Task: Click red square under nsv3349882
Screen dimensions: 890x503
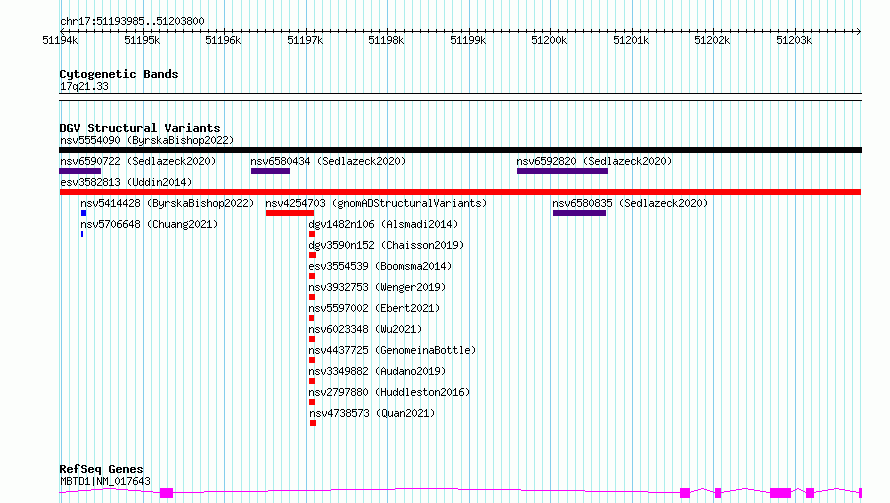Action: tap(312, 381)
